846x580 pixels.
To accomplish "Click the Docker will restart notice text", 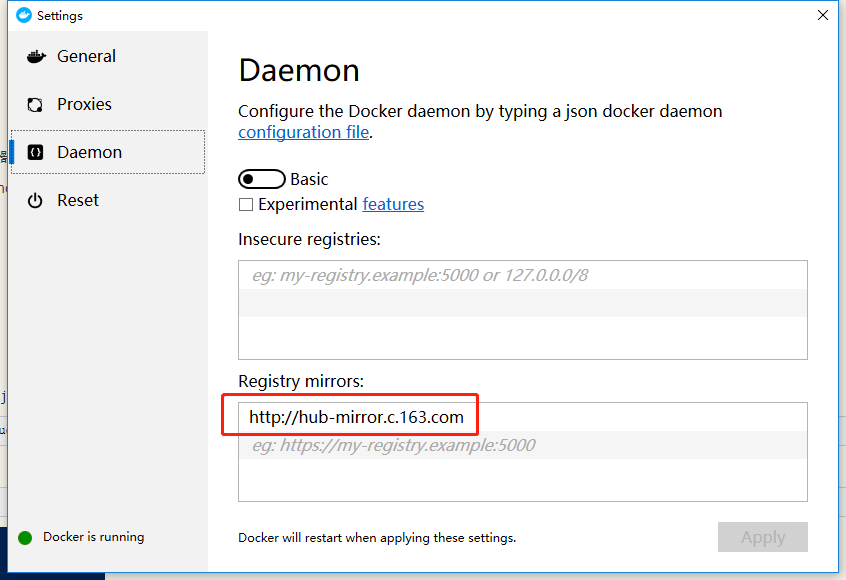I will pos(377,538).
